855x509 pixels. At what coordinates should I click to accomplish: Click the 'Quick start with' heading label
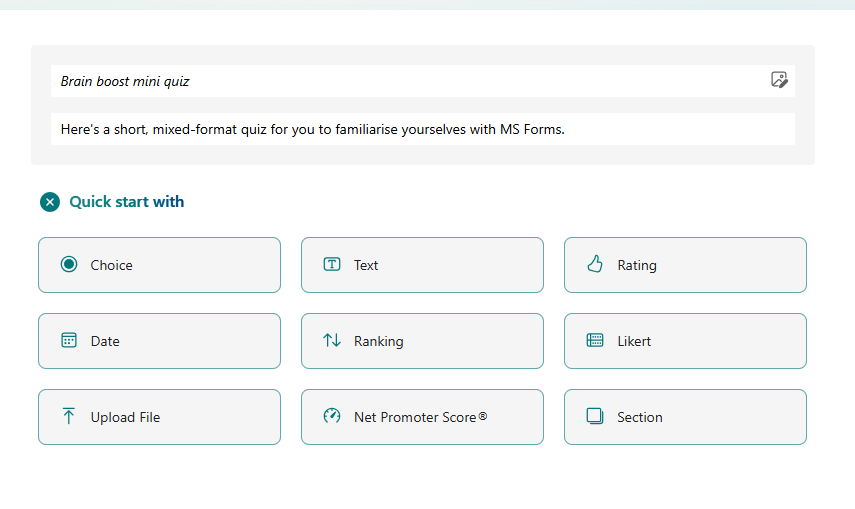(x=127, y=202)
